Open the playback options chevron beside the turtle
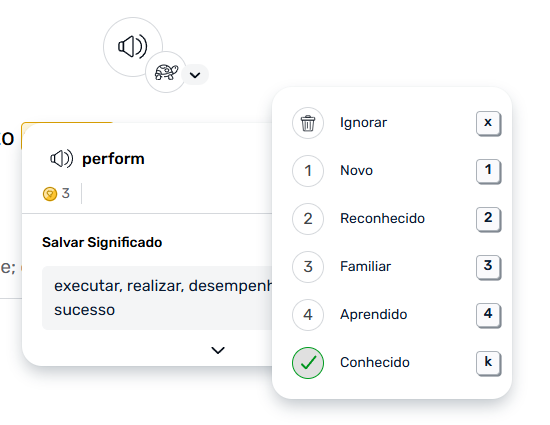Image resolution: width=550 pixels, height=425 pixels. tap(195, 75)
